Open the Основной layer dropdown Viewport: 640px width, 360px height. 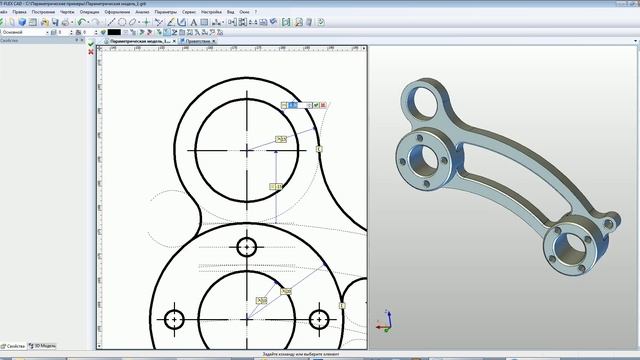(47, 32)
